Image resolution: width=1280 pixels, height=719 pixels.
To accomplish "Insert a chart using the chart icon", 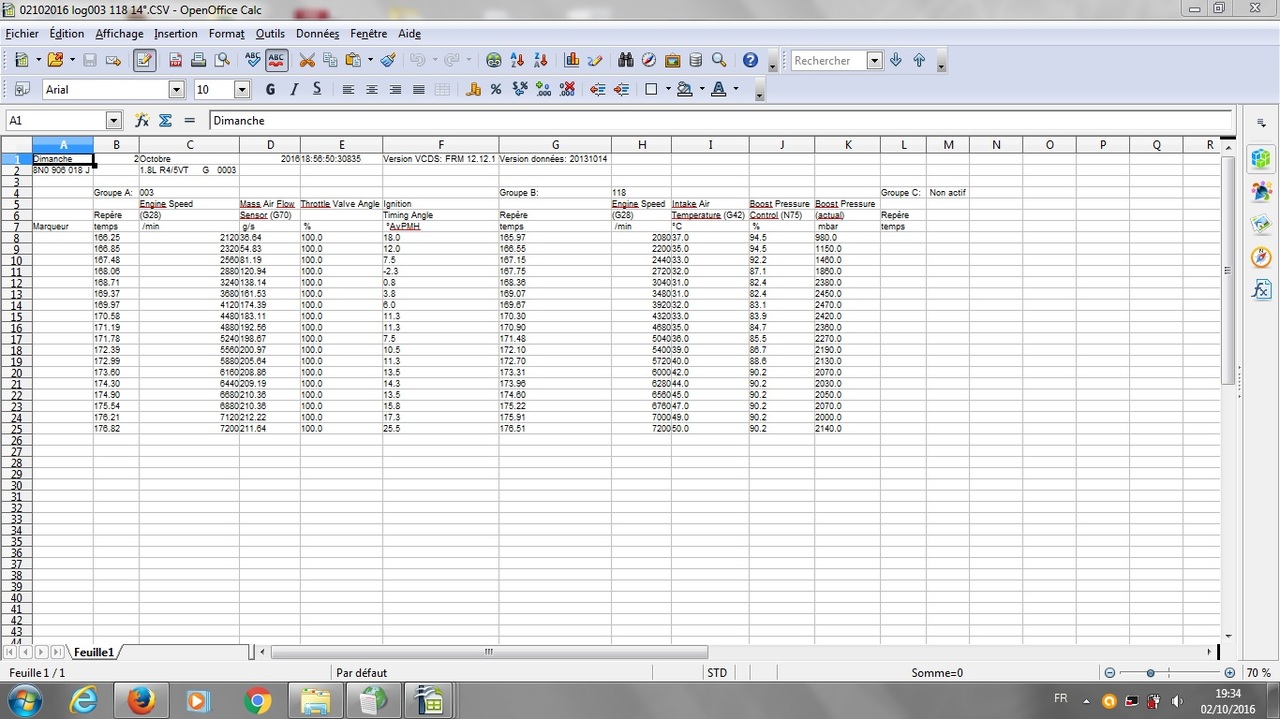I will (572, 60).
